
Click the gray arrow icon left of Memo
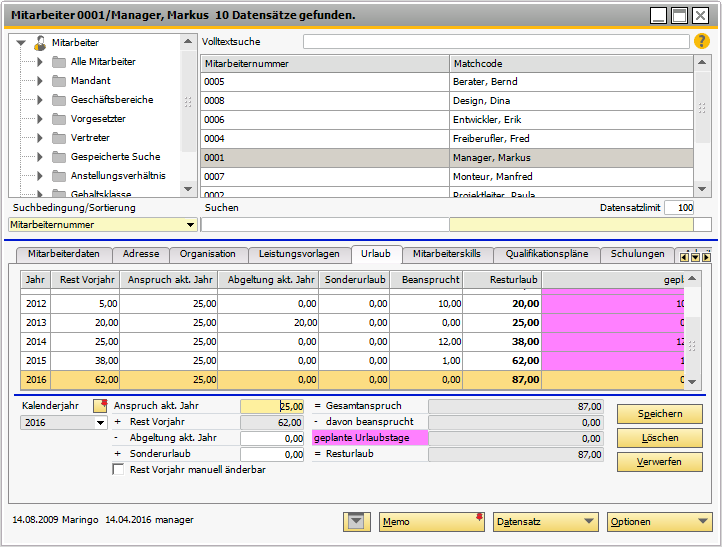(x=355, y=521)
